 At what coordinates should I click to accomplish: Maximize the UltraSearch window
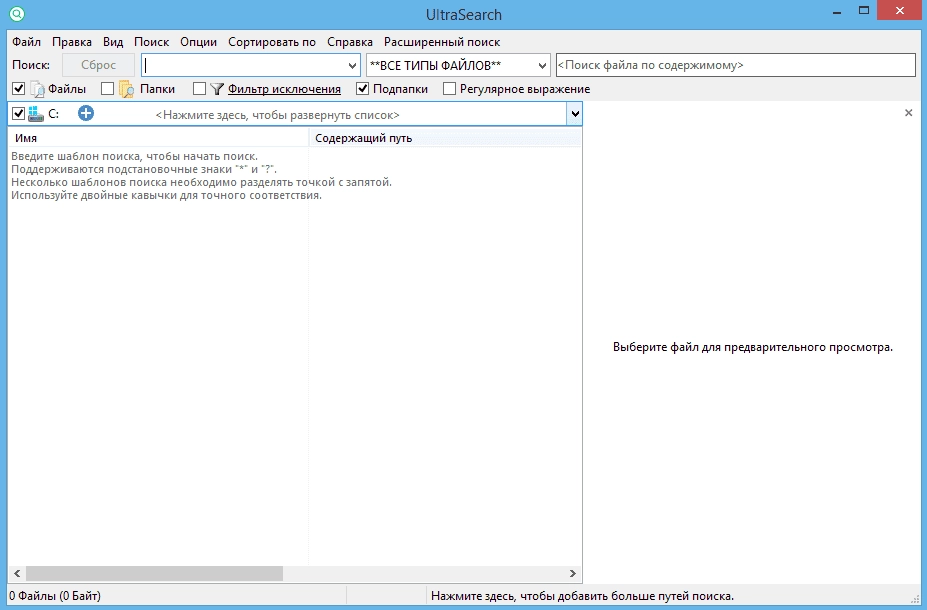864,11
